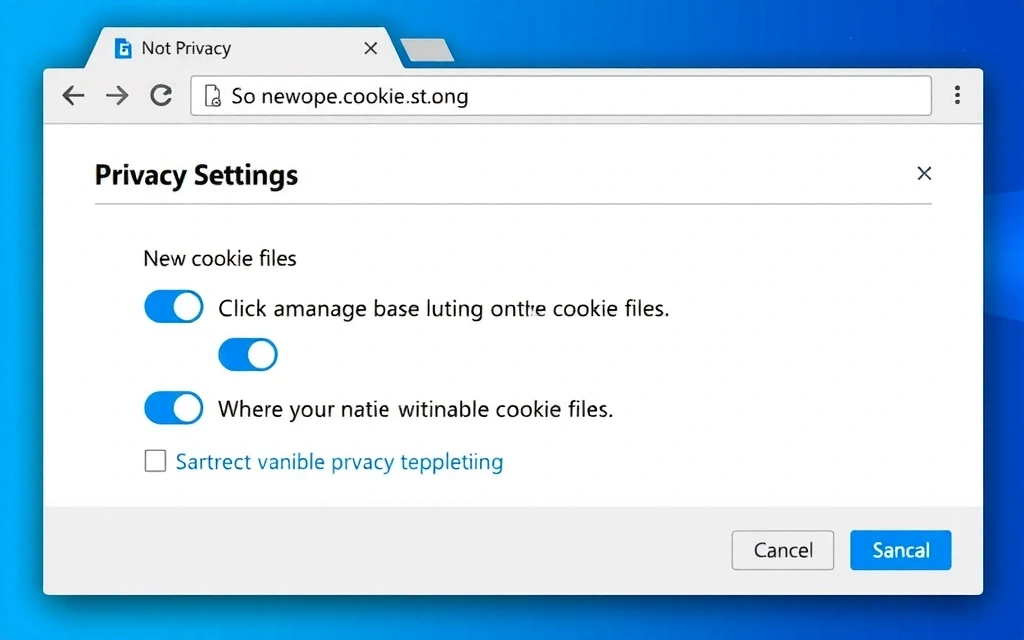Click the blue Sancal button
Image resolution: width=1024 pixels, height=640 pixels.
(x=900, y=550)
